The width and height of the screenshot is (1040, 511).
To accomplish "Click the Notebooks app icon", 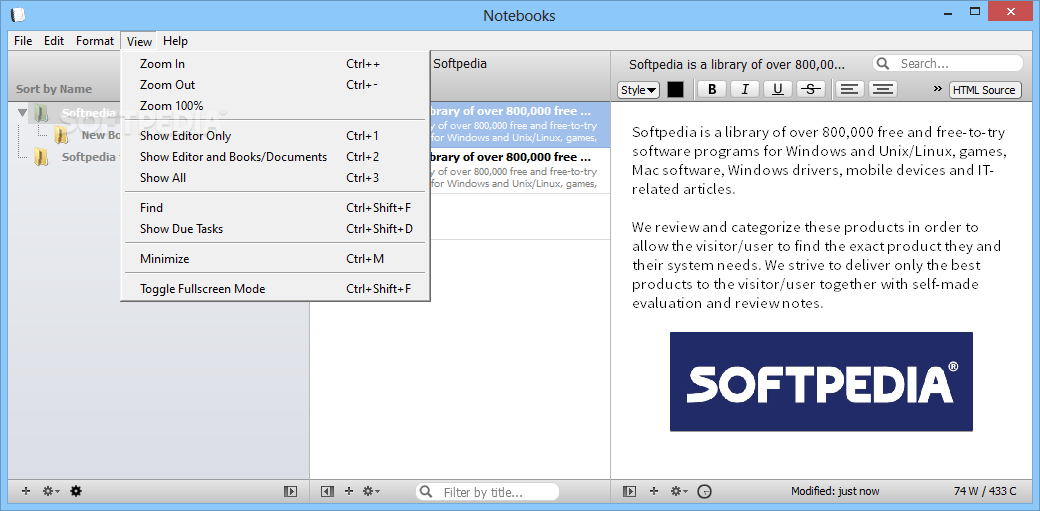I will pyautogui.click(x=18, y=14).
